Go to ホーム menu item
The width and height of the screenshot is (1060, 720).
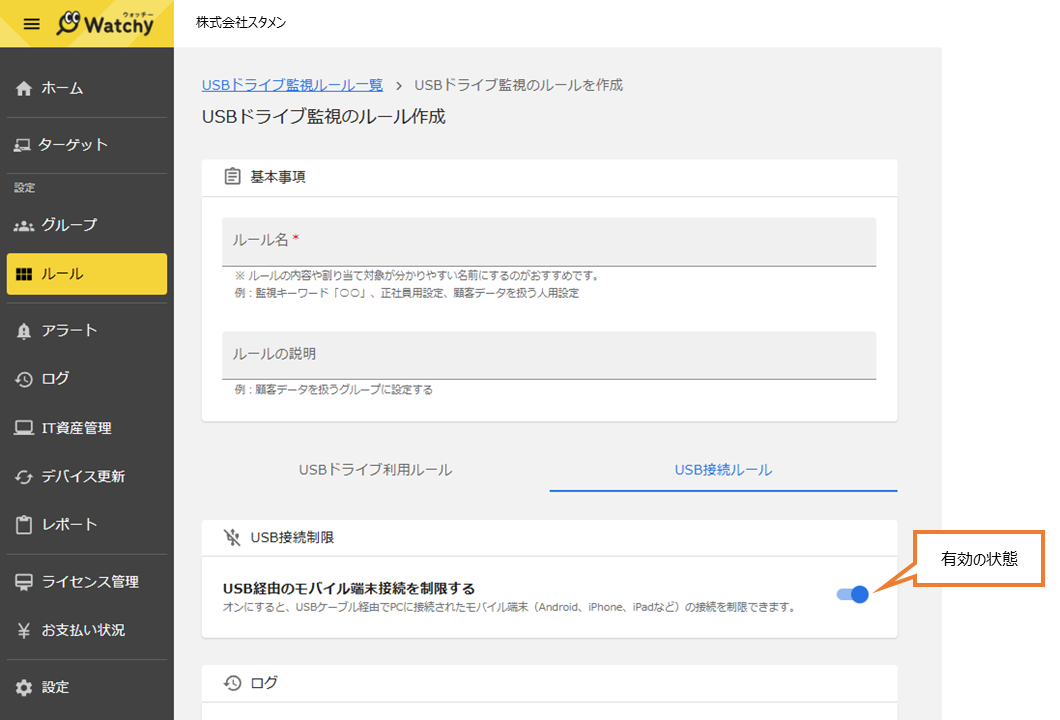click(x=87, y=89)
